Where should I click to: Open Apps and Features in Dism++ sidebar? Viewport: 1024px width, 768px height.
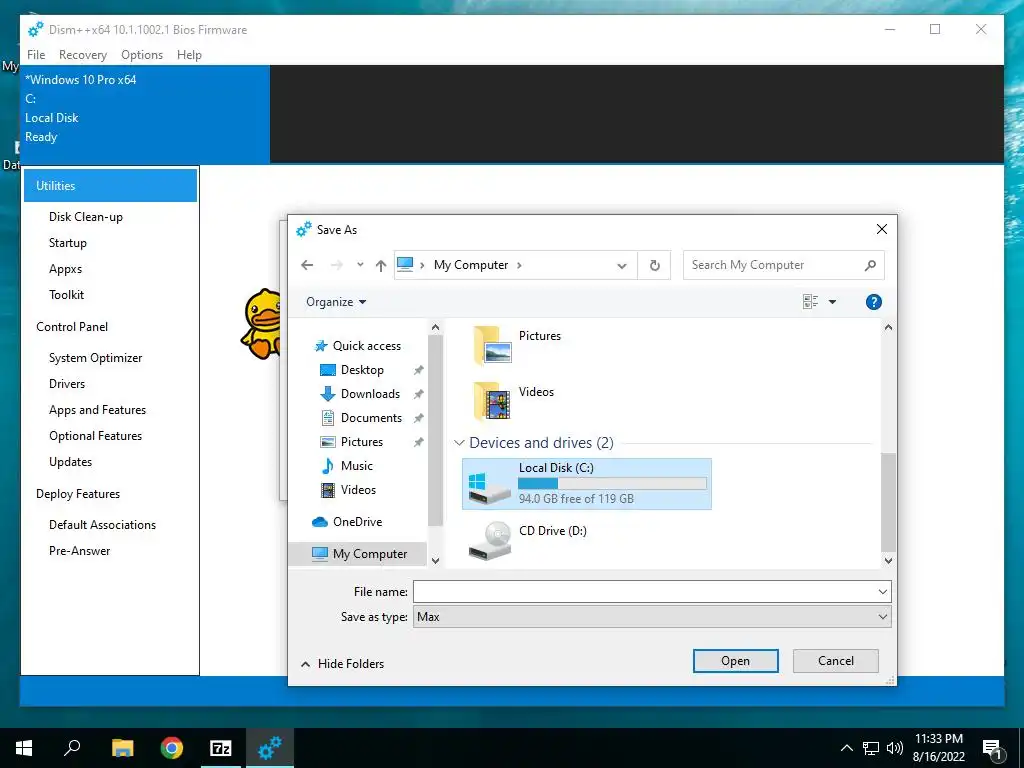tap(97, 410)
